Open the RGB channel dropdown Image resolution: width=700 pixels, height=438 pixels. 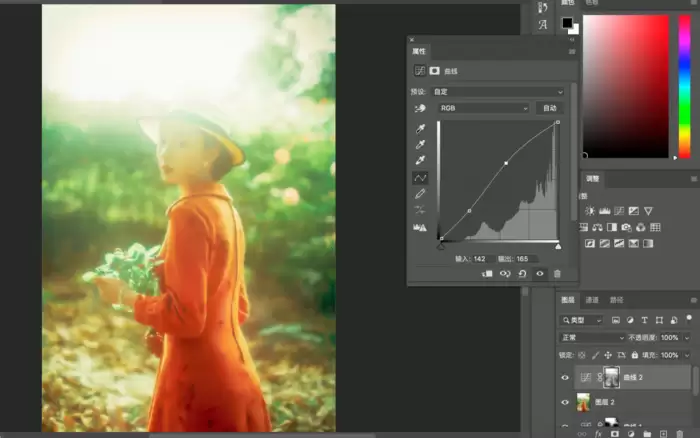[483, 108]
